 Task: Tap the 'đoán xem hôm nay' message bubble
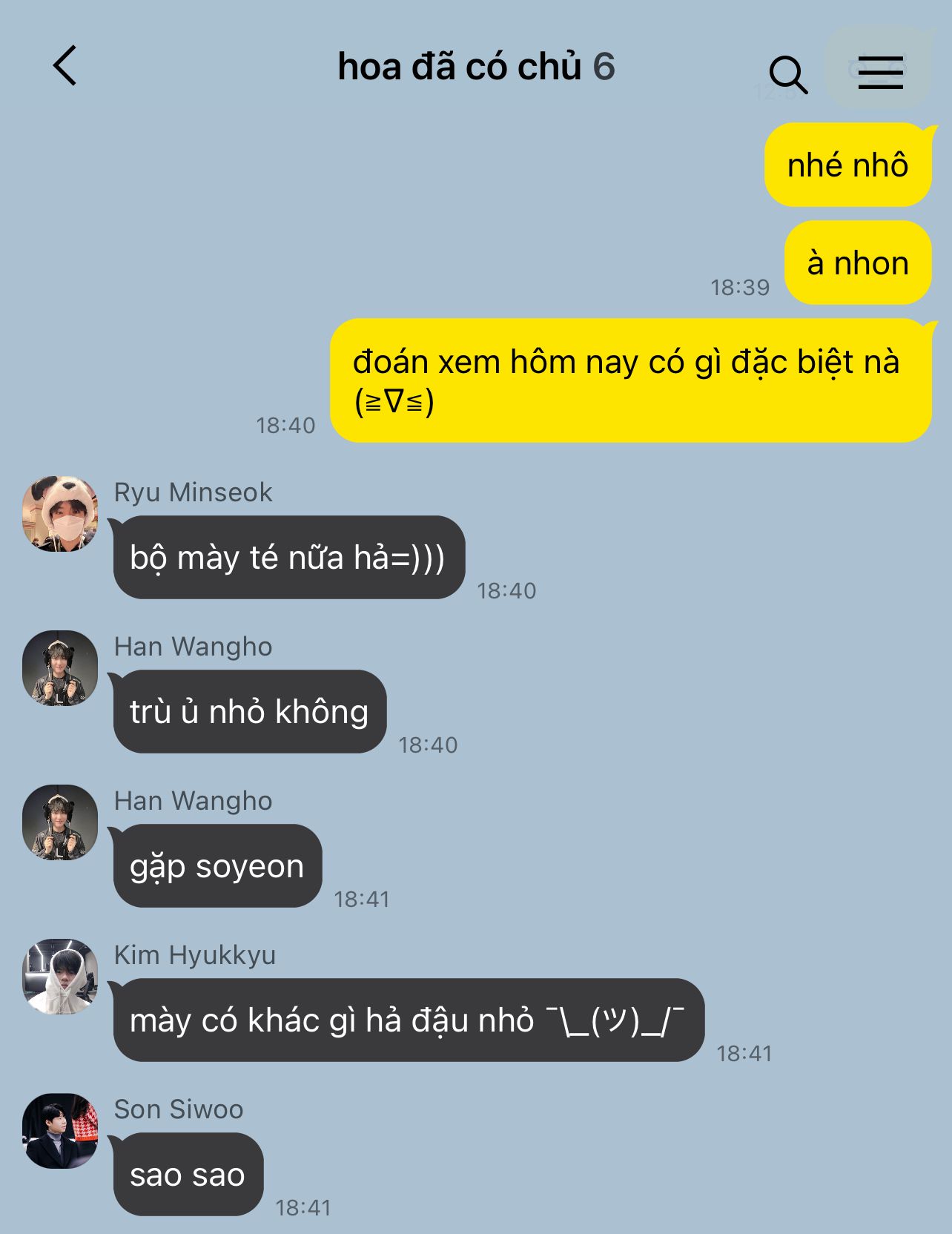631,380
